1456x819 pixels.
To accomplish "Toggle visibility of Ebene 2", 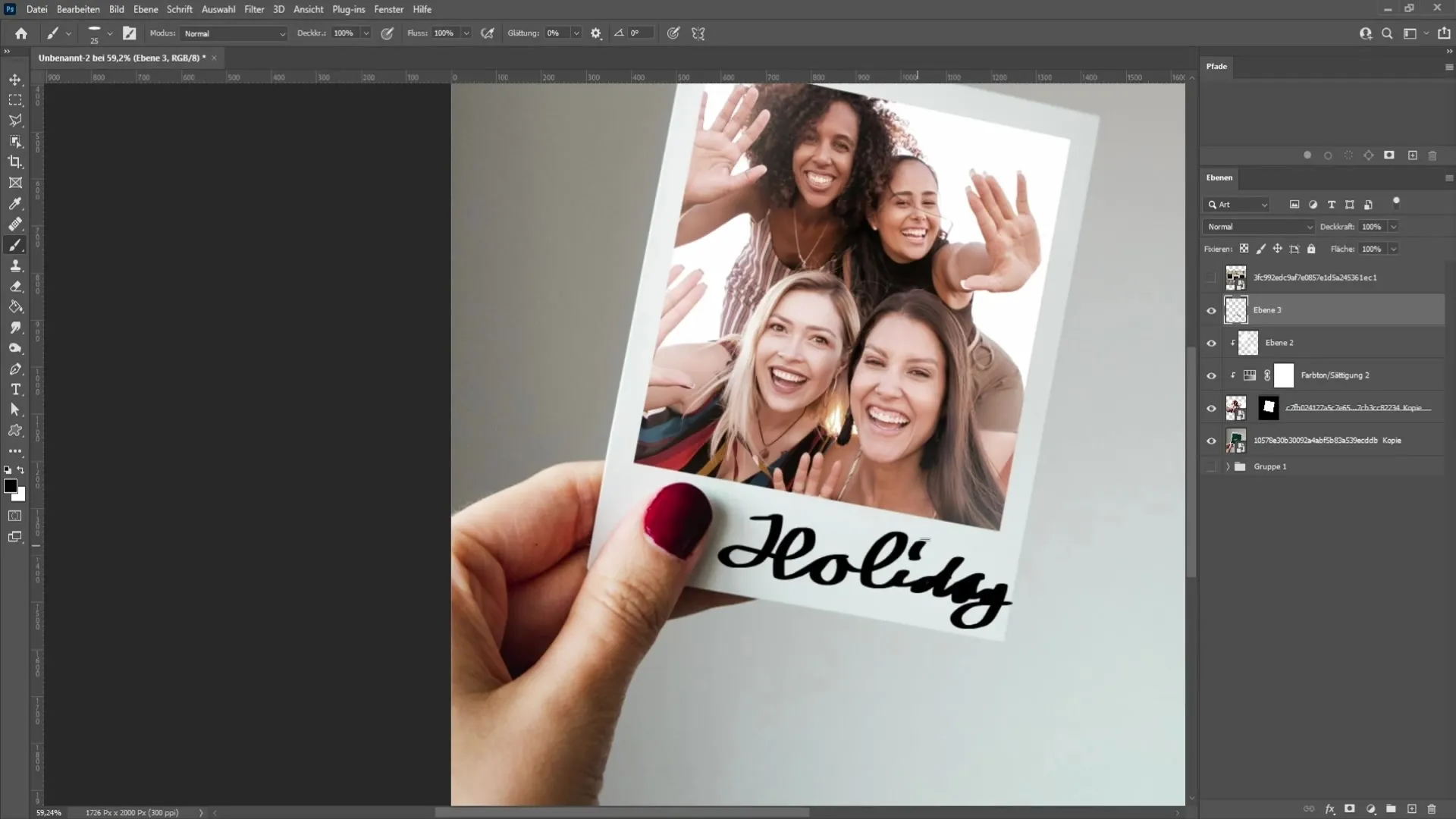I will pos(1212,342).
